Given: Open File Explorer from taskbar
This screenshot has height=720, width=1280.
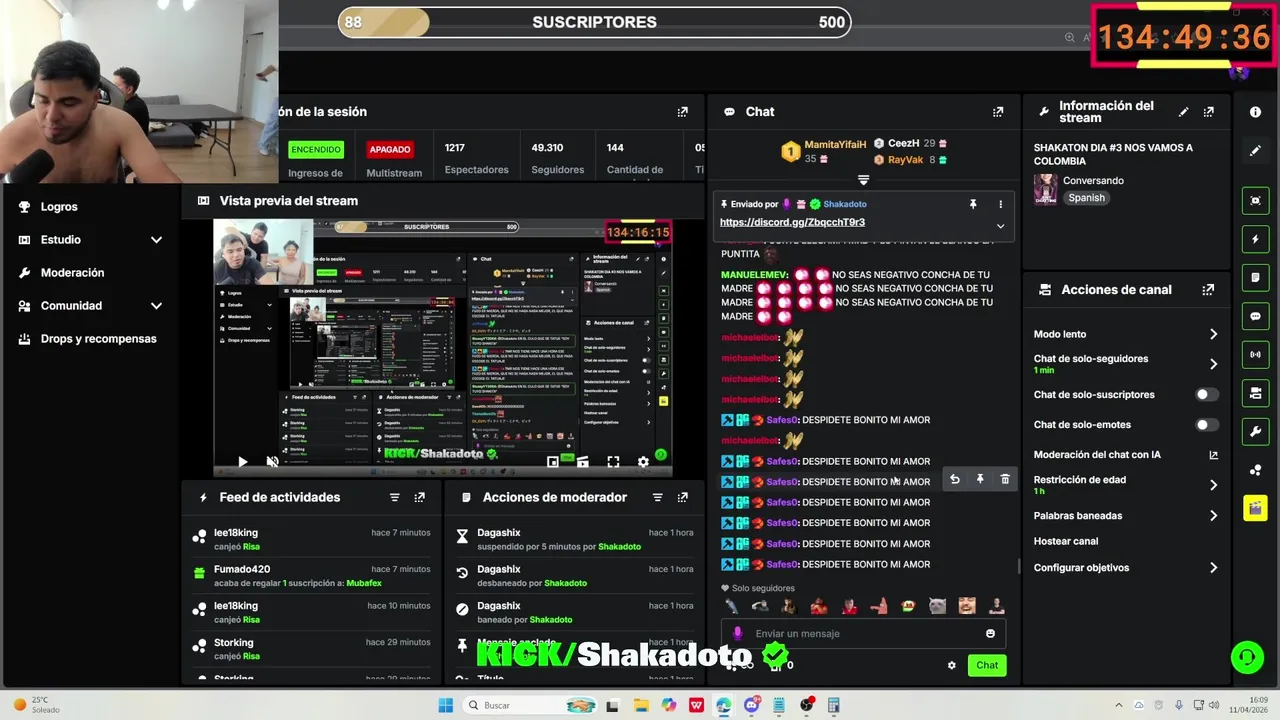Looking at the screenshot, I should pos(641,705).
